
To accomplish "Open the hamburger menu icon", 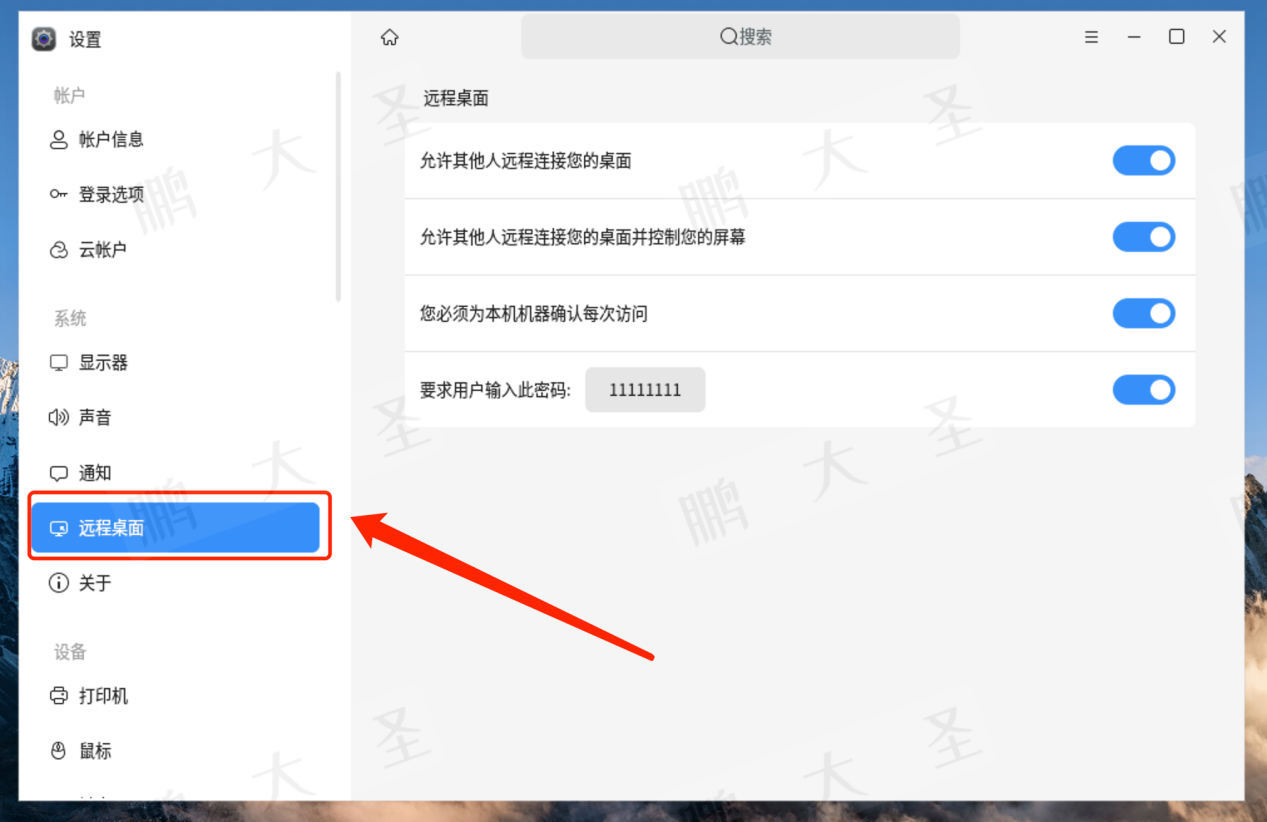I will pyautogui.click(x=1092, y=37).
